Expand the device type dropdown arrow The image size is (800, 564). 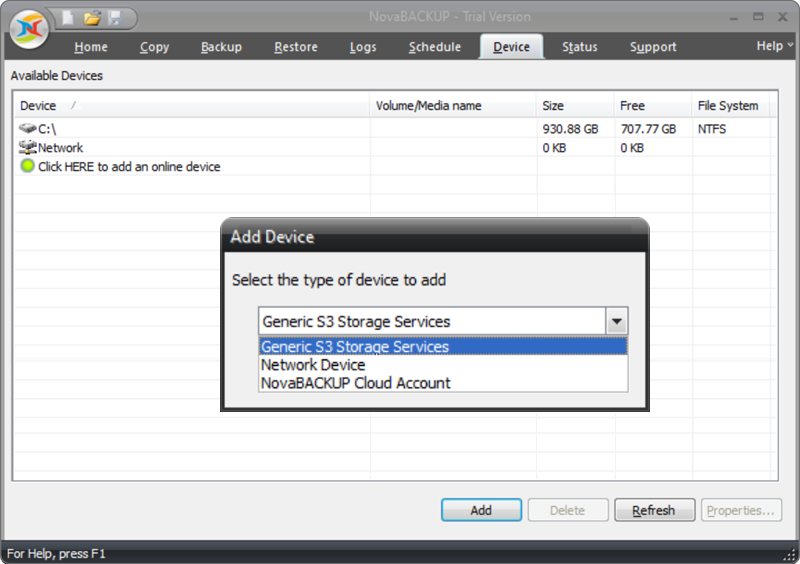616,322
